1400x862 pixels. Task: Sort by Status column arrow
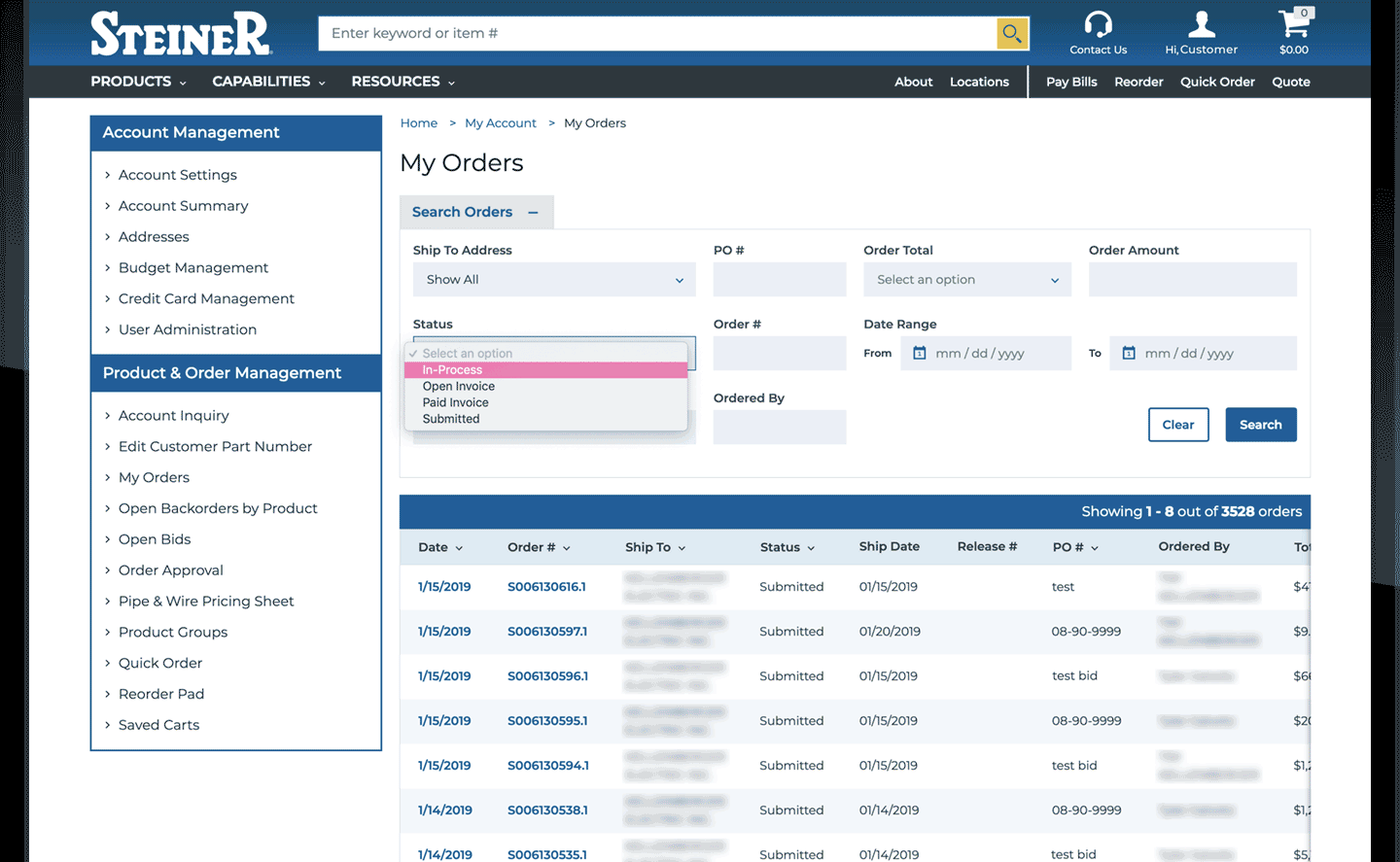coord(811,548)
